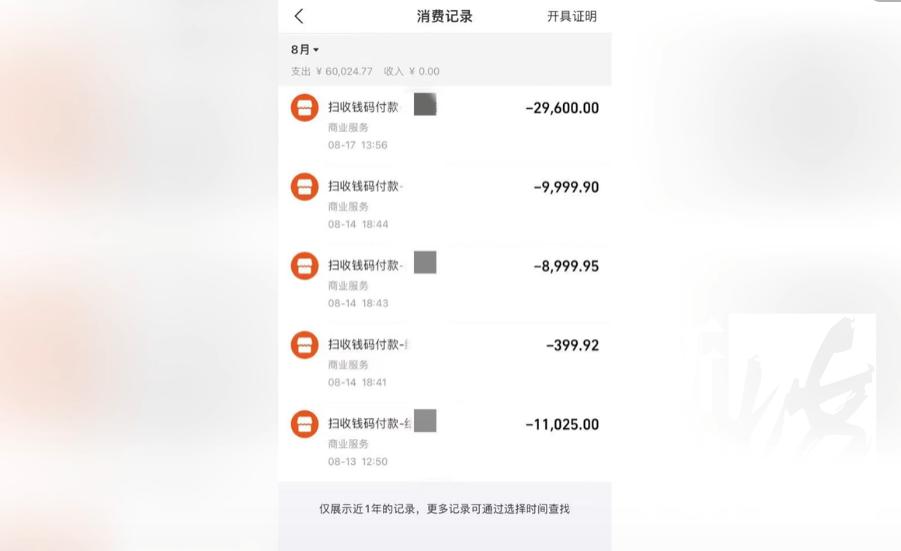901x551 pixels.
Task: Click merchant icon for the 08-13 12:50 payment
Action: (x=304, y=424)
